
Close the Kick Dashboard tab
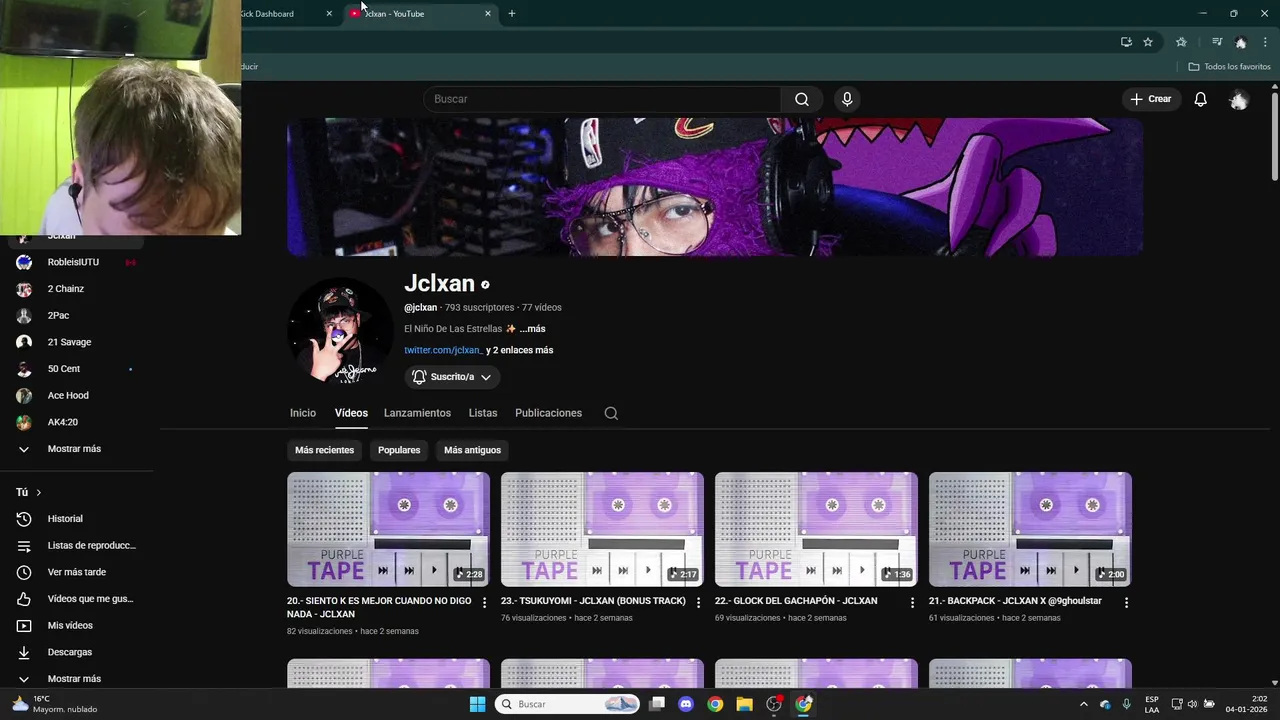coord(329,14)
